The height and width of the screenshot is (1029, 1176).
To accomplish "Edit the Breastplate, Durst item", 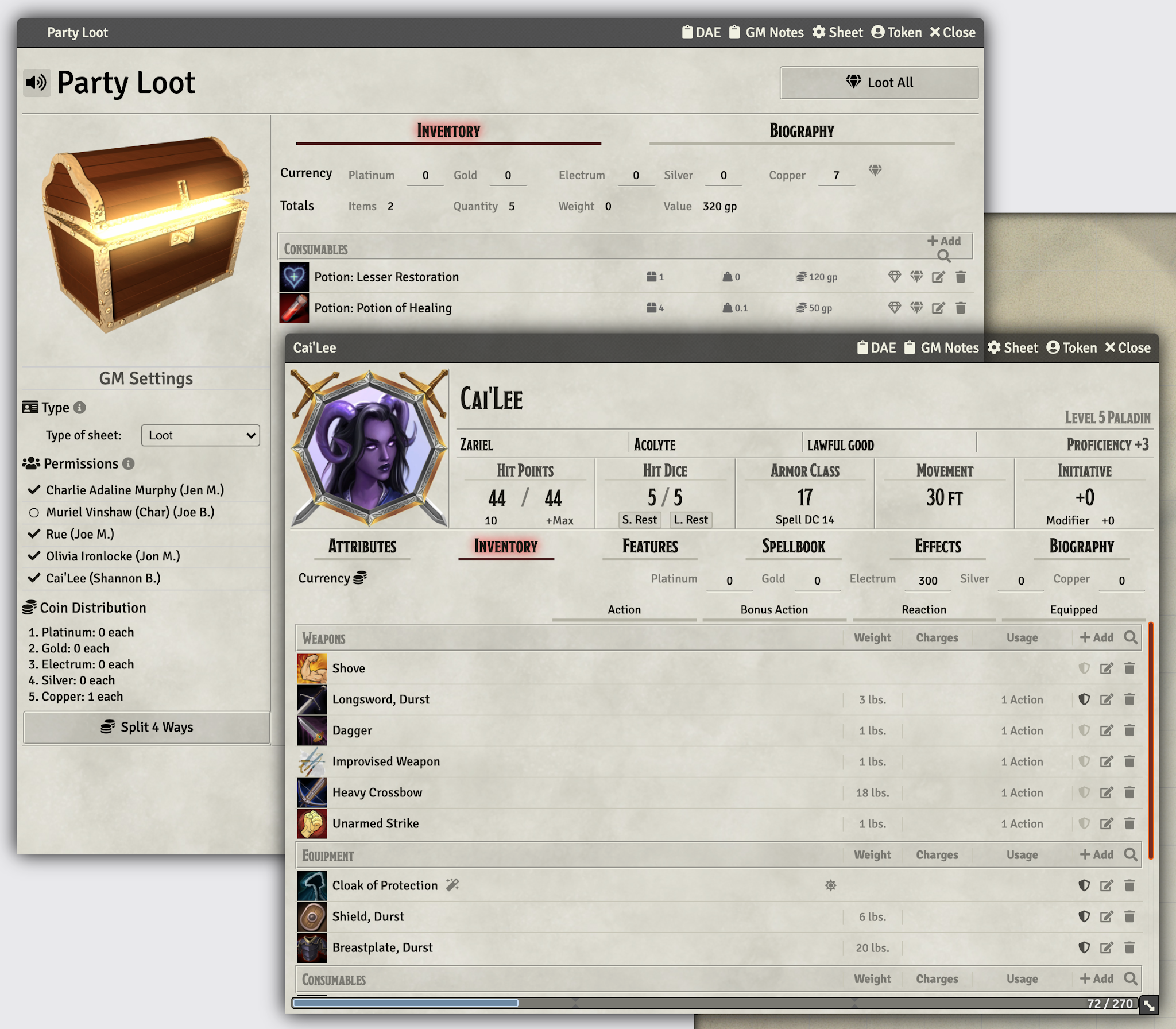I will pos(1107,947).
